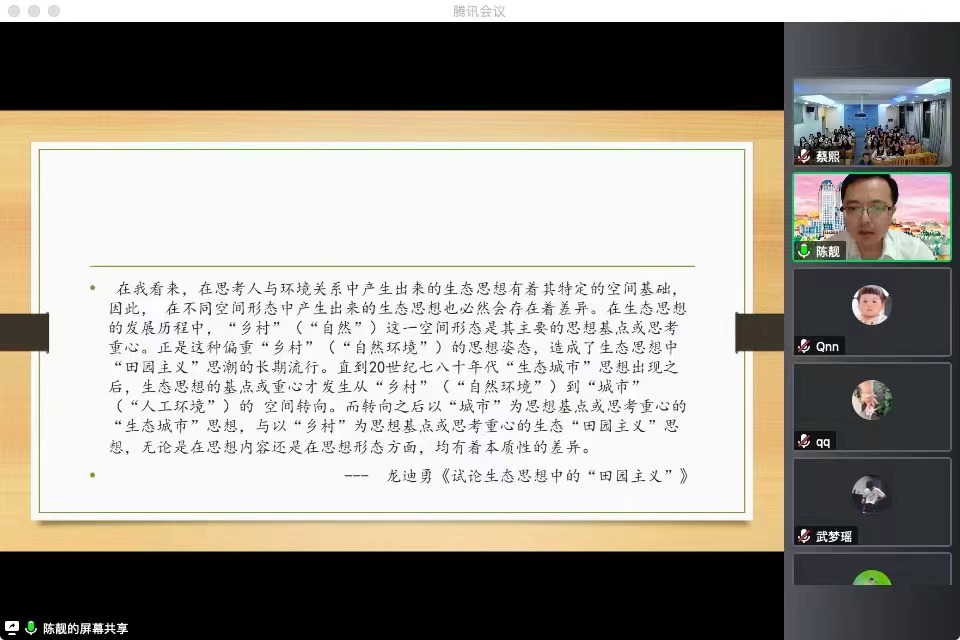
Task: Select 武梦瑶's circular avatar picture
Action: click(871, 495)
